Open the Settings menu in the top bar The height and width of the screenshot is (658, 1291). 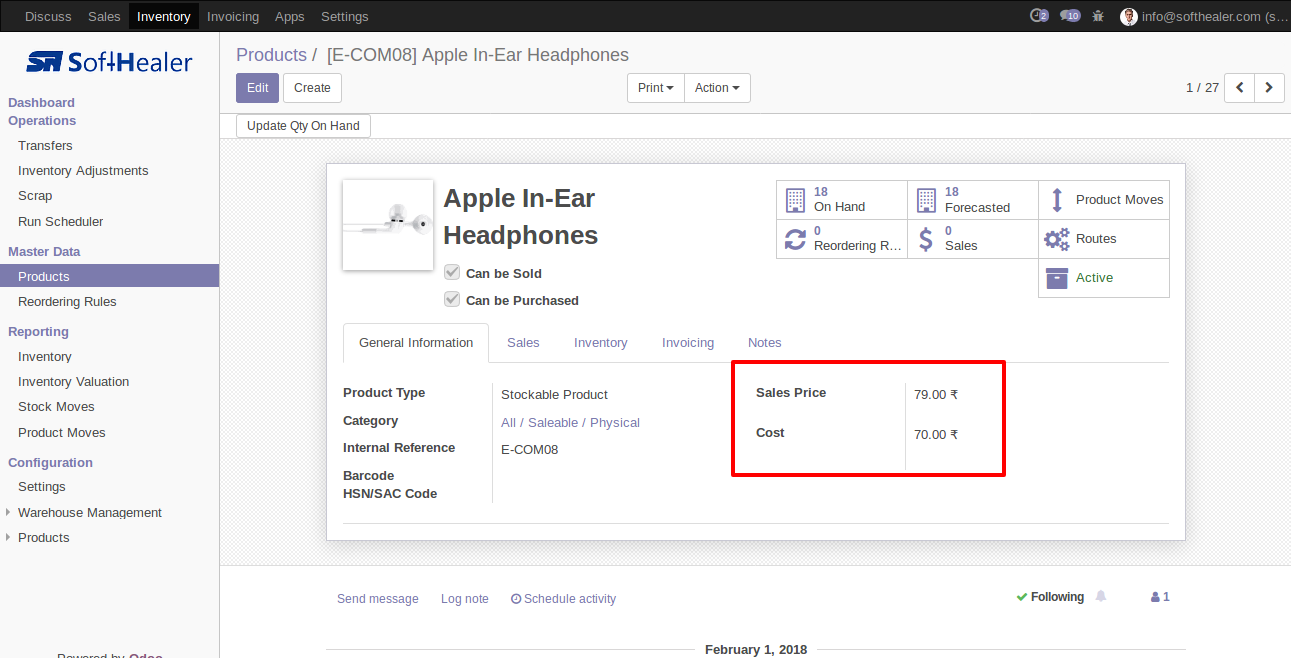coord(345,16)
